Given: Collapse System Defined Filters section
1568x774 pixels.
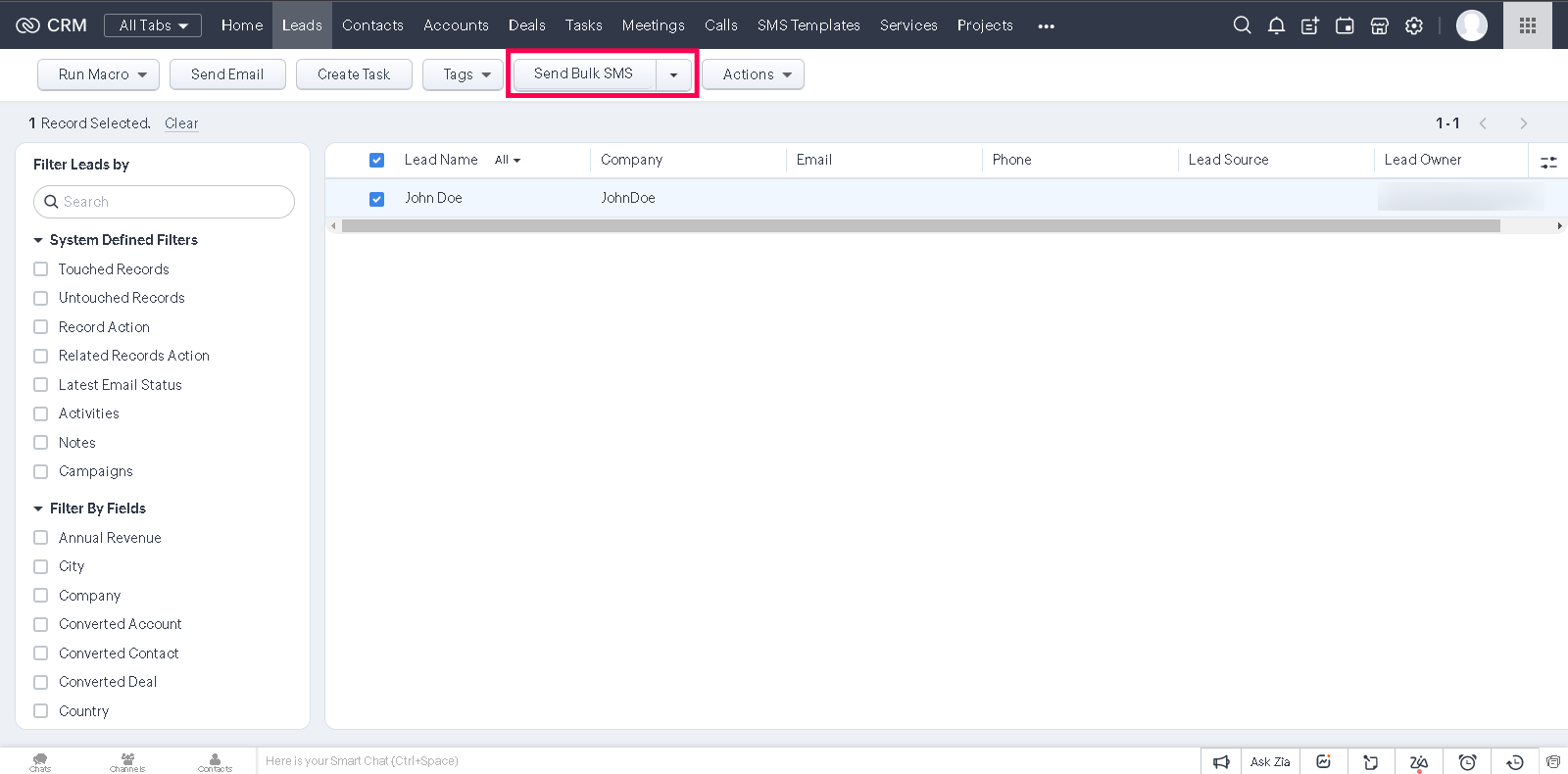Looking at the screenshot, I should pos(38,240).
